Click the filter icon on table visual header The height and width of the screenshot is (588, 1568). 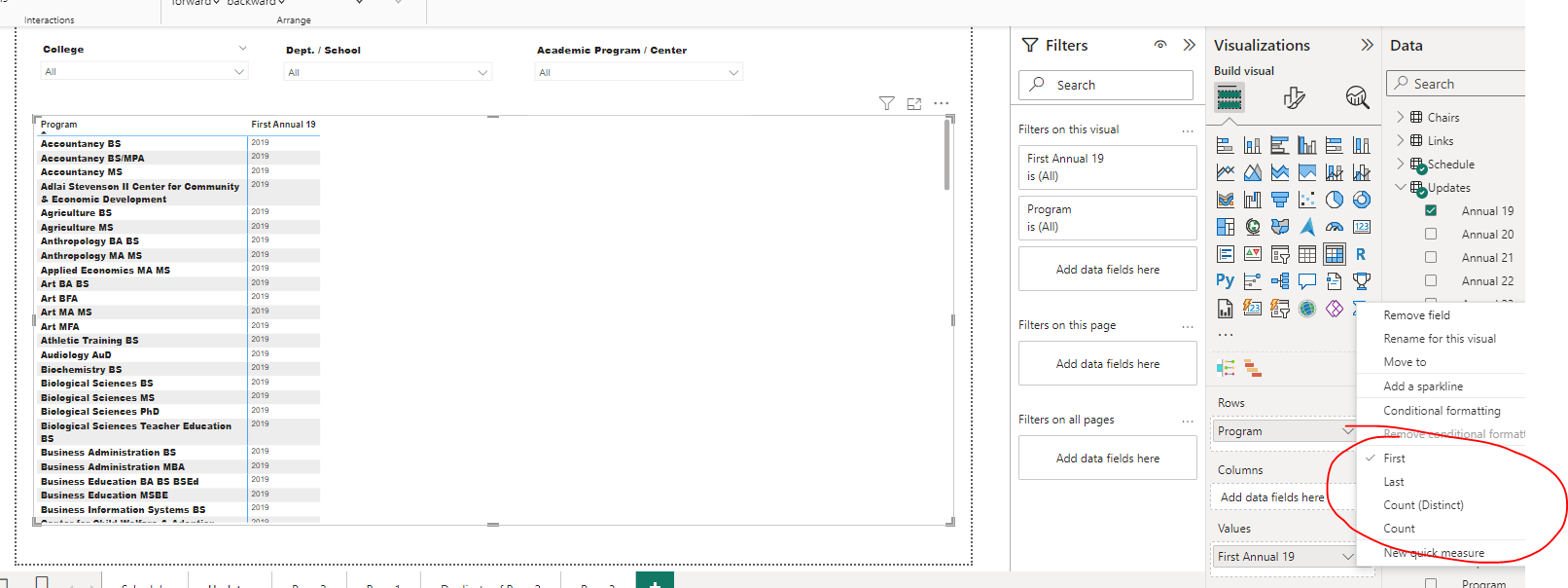[x=886, y=103]
